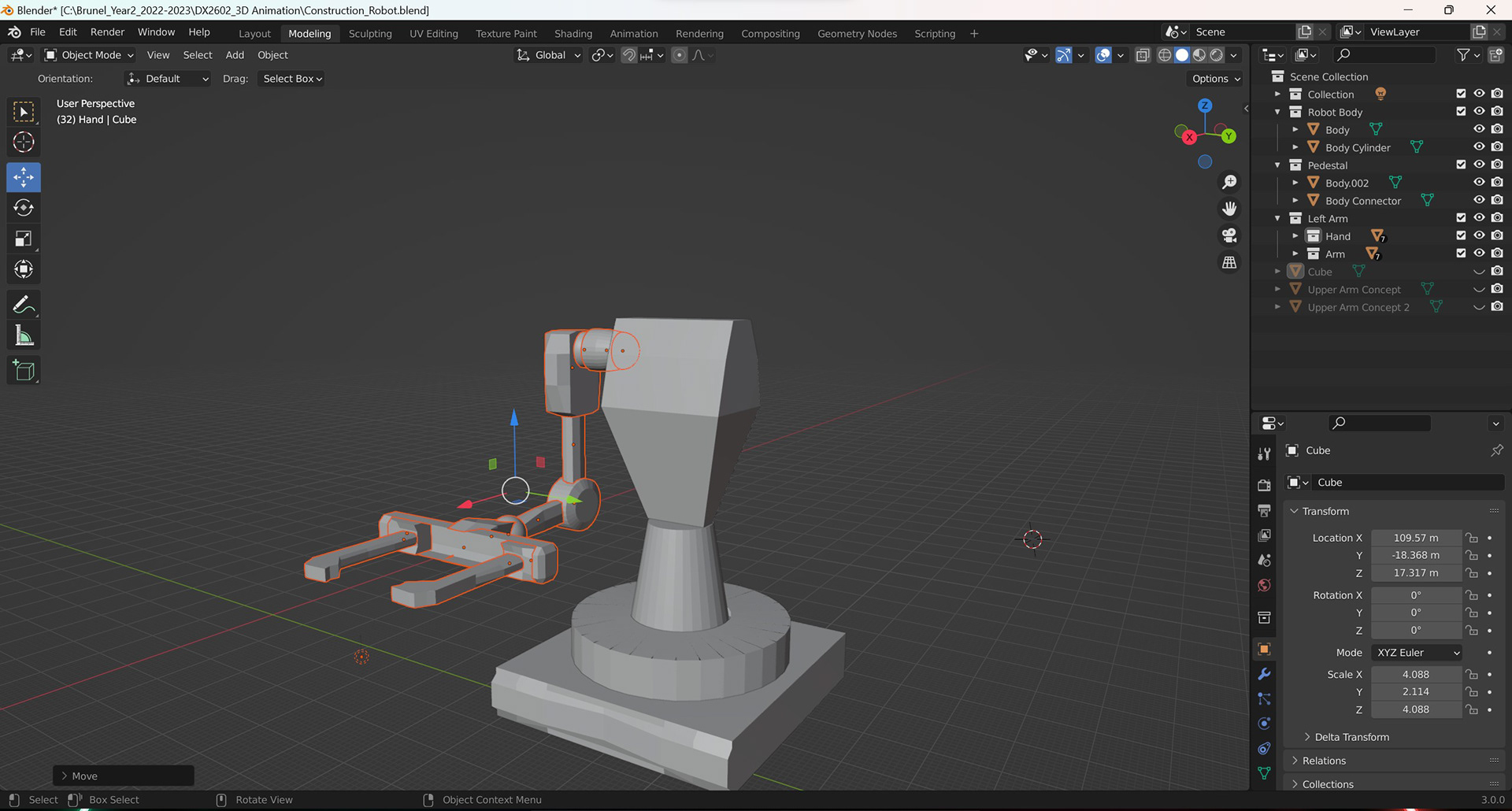The height and width of the screenshot is (811, 1512).
Task: Open the Orientation Default dropdown
Action: [167, 79]
